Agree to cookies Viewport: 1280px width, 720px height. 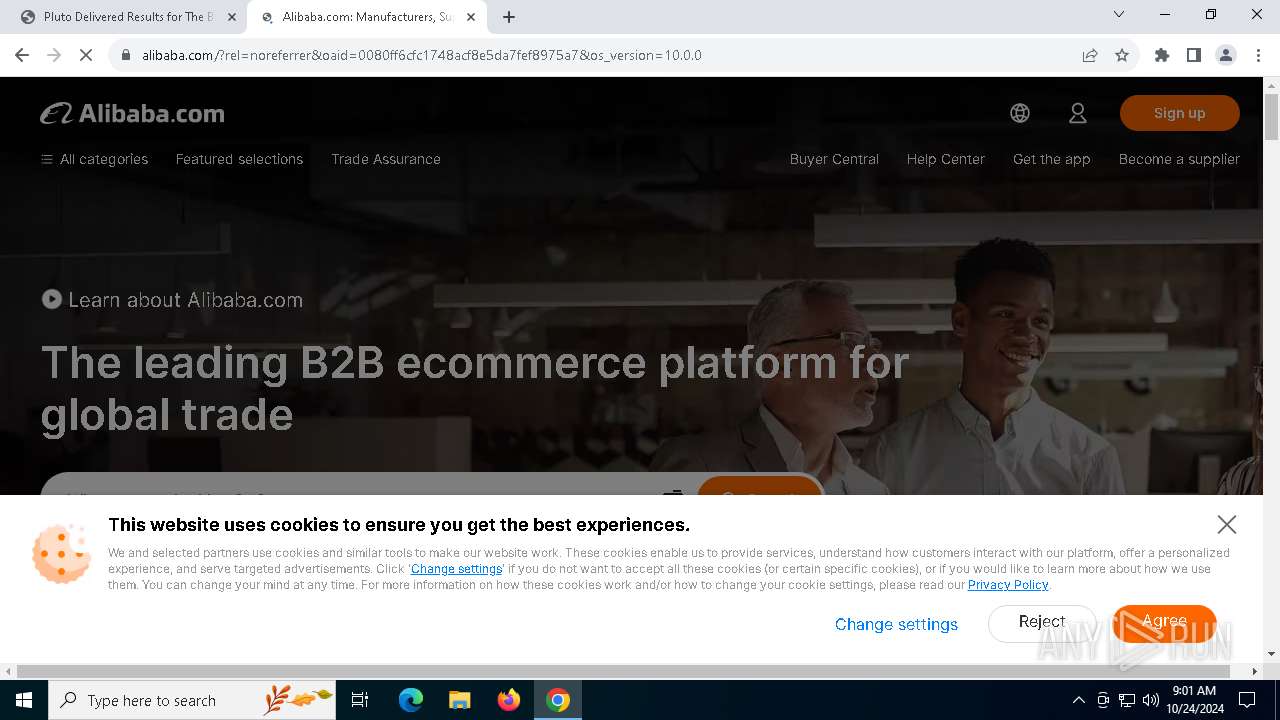point(1164,622)
